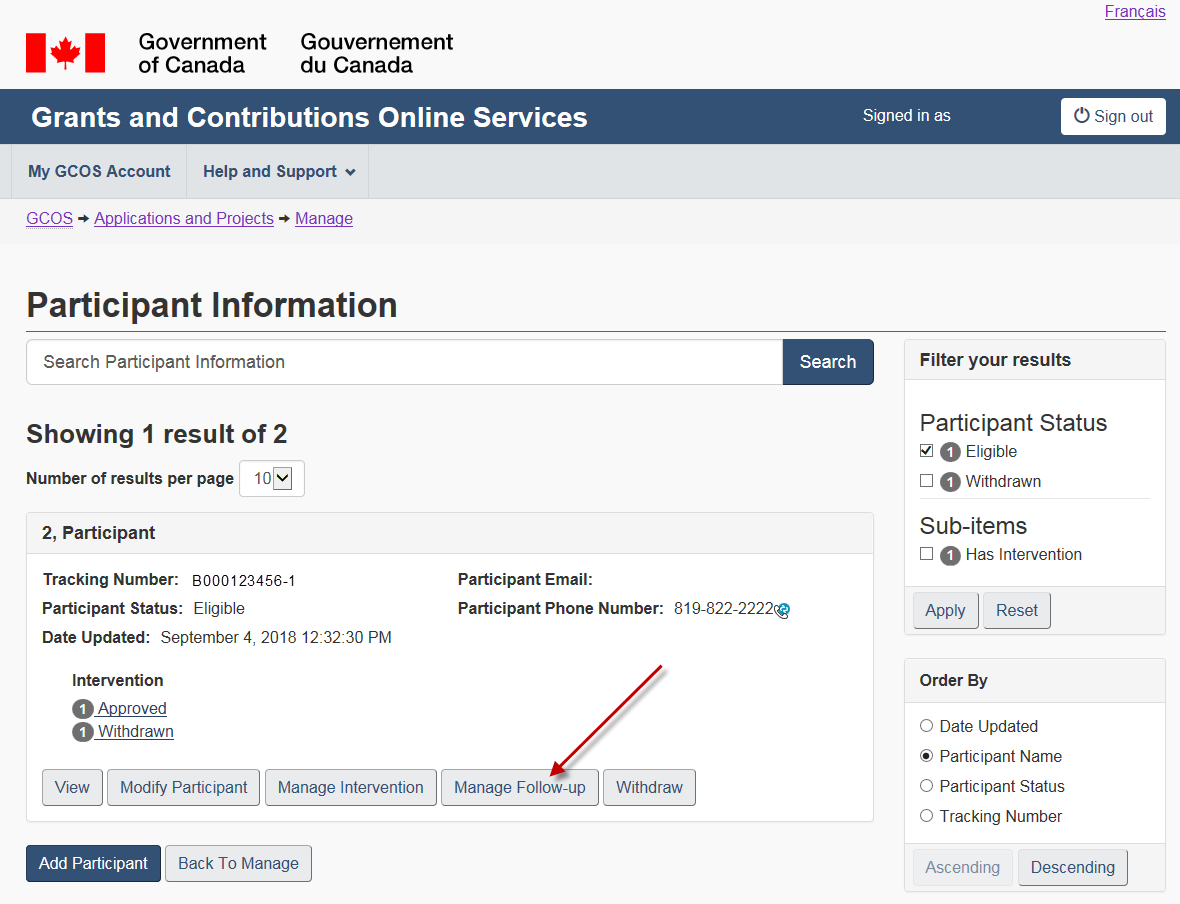Follow the Applications and Projects breadcrumb
Viewport: 1180px width, 904px height.
(184, 219)
